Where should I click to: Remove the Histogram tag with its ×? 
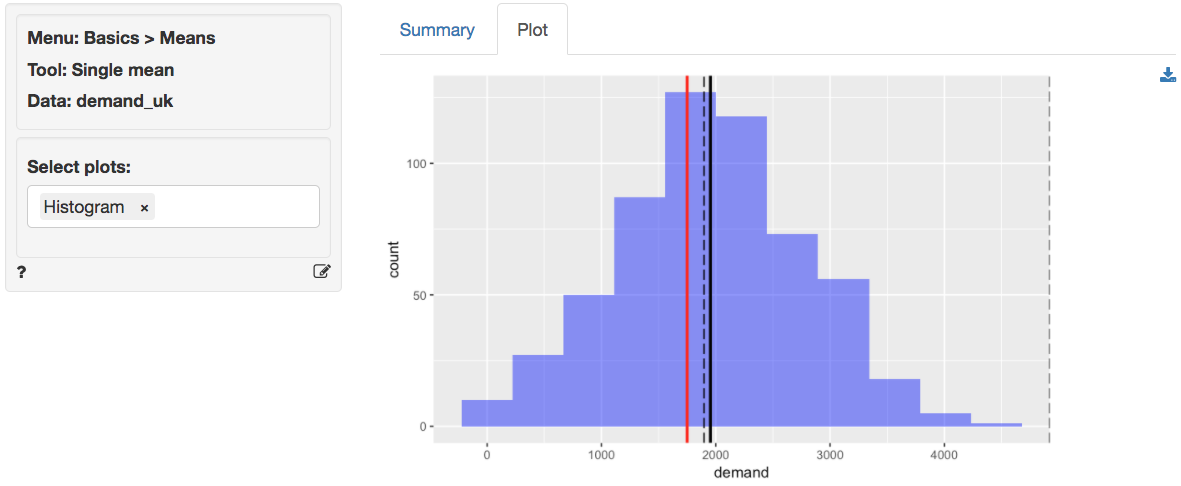144,208
